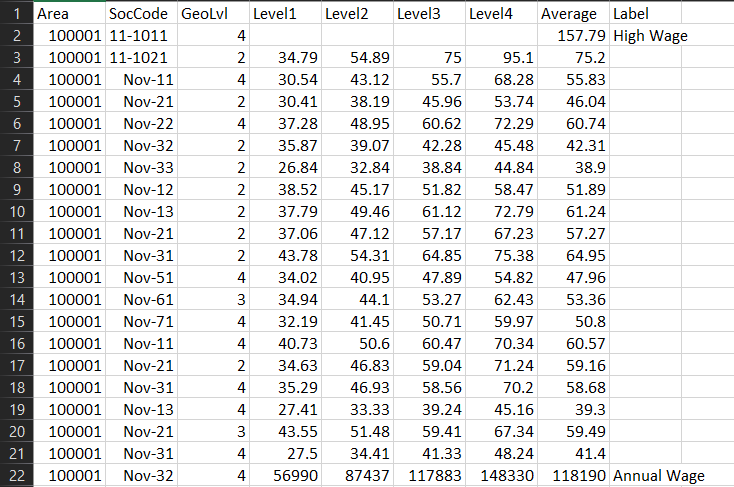Screen dimensions: 734x487
Task: Select the Nov-71 SocCode cell
Action: pyautogui.click(x=141, y=322)
